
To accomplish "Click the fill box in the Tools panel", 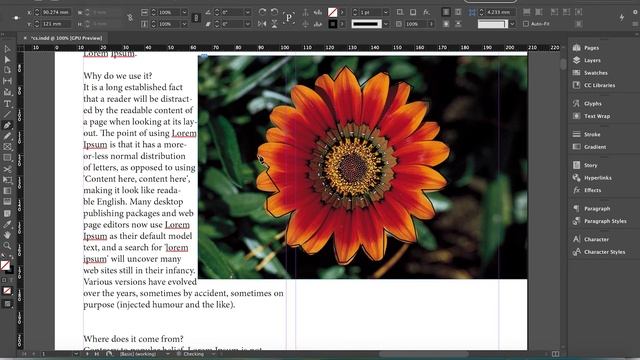I will 5,265.
